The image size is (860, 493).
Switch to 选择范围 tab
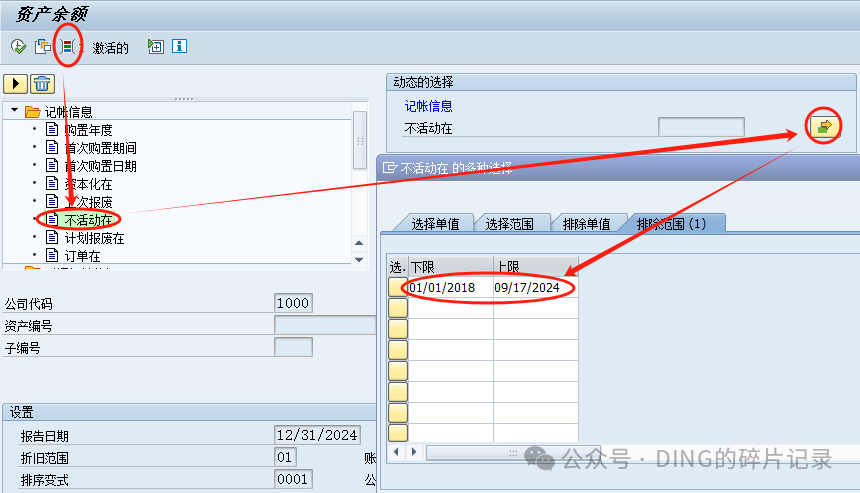tap(510, 224)
